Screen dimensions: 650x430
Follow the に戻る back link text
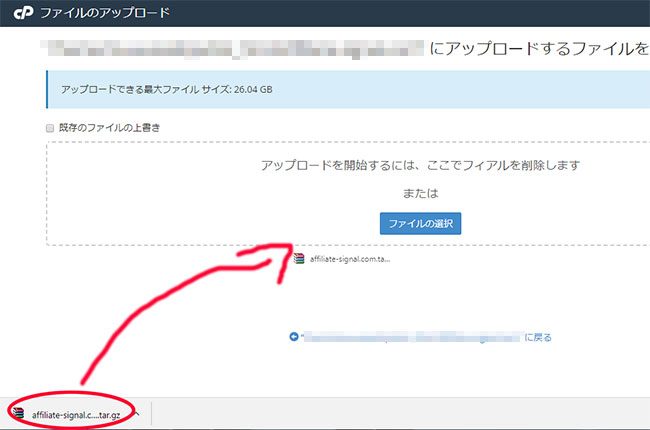(x=538, y=337)
